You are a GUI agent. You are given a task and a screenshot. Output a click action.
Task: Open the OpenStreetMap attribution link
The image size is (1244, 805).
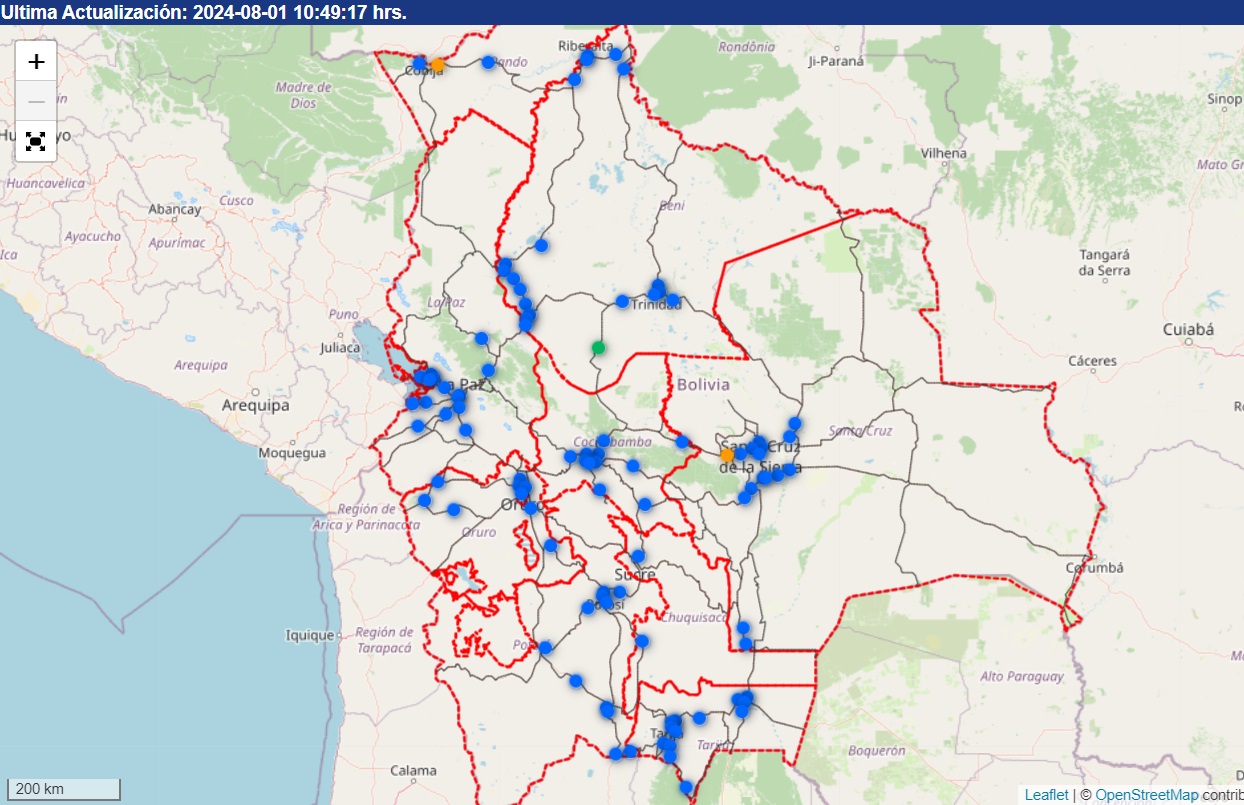tap(1146, 795)
